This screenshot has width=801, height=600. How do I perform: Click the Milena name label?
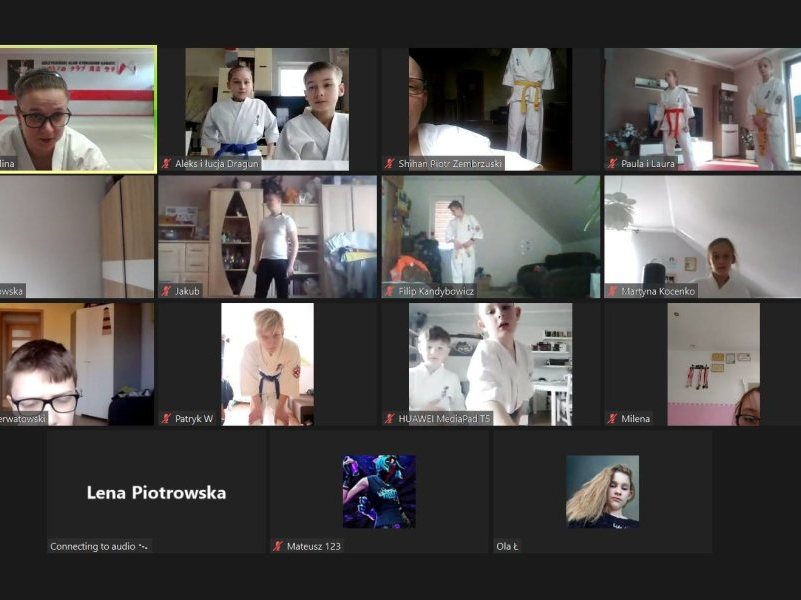[x=635, y=419]
